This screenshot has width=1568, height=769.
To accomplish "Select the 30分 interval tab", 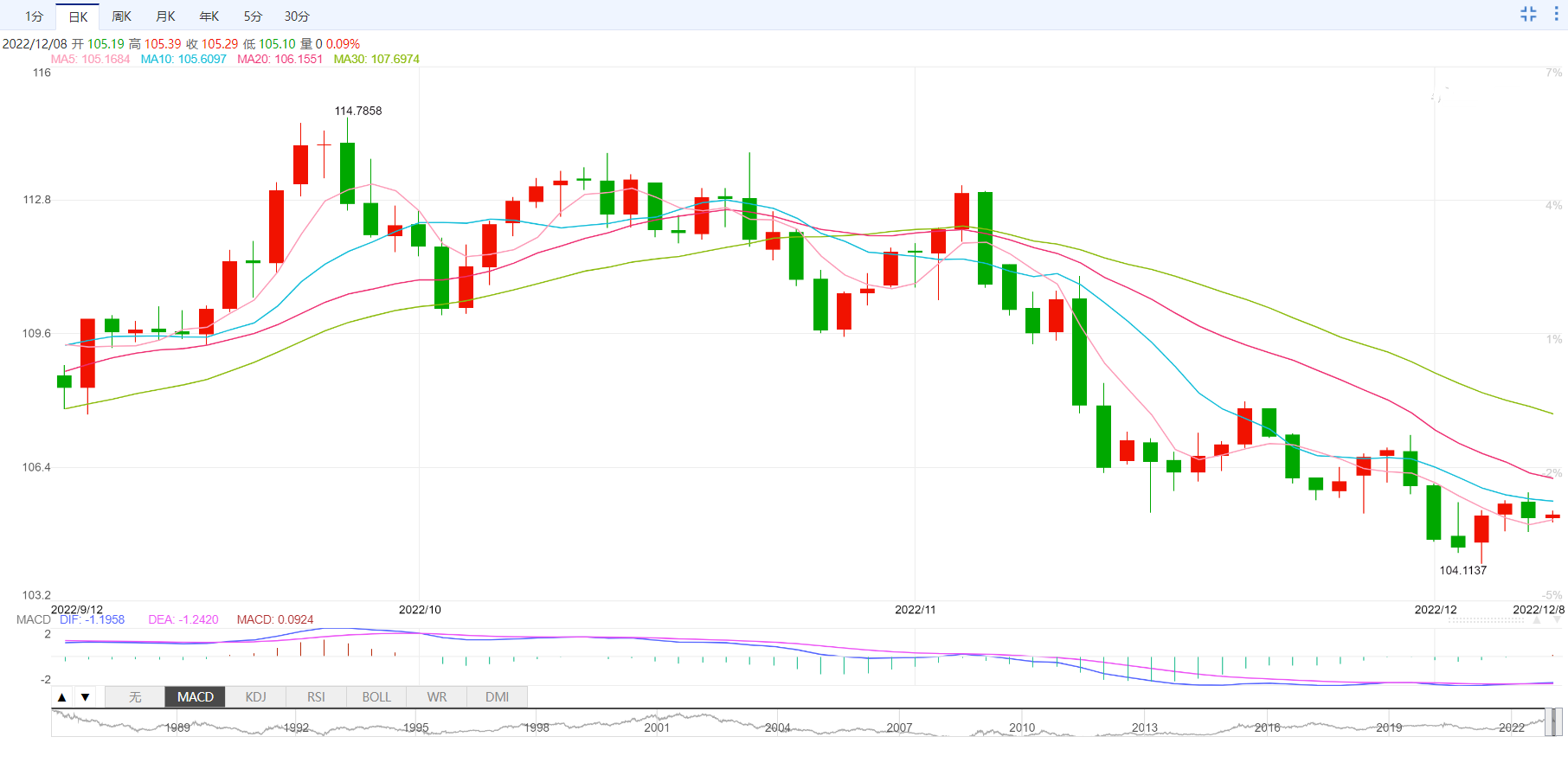I will point(297,16).
